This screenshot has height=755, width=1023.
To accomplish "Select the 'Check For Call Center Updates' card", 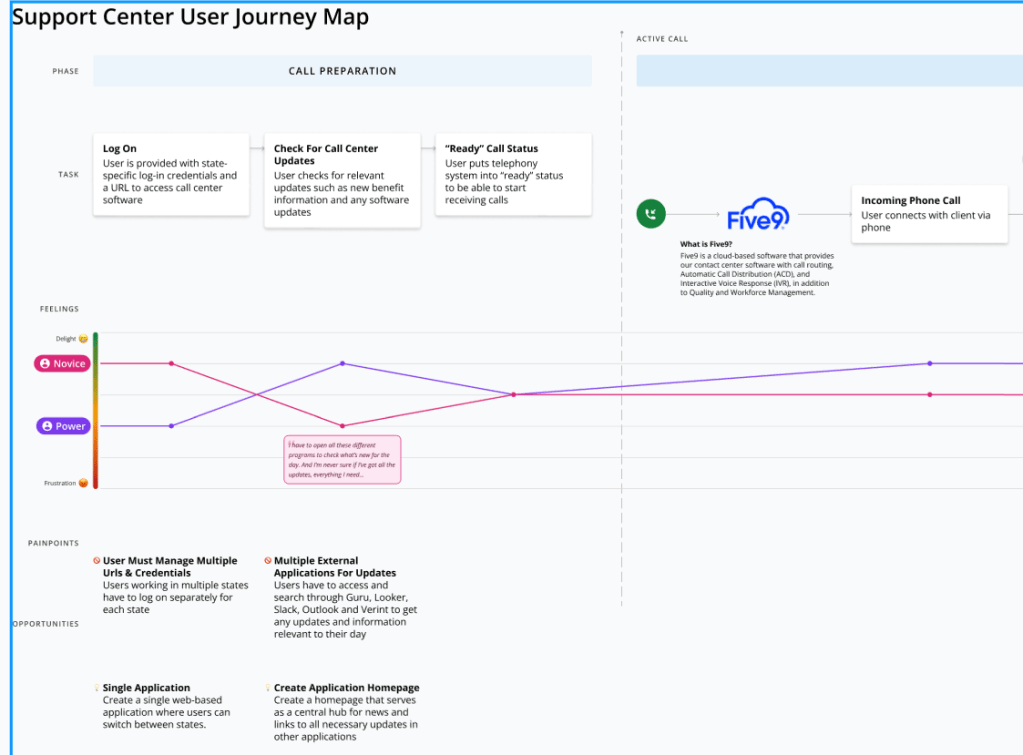I will pos(342,180).
